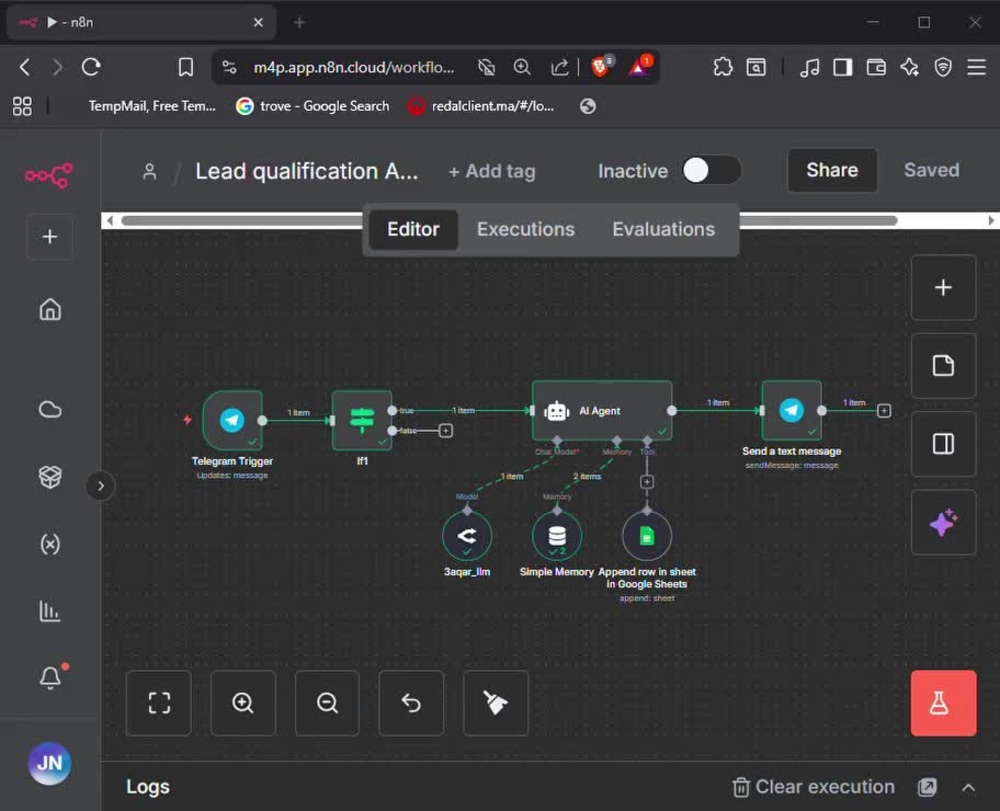The image size is (1000, 811).
Task: Open the redalclient.ma bookmark
Action: [x=481, y=106]
